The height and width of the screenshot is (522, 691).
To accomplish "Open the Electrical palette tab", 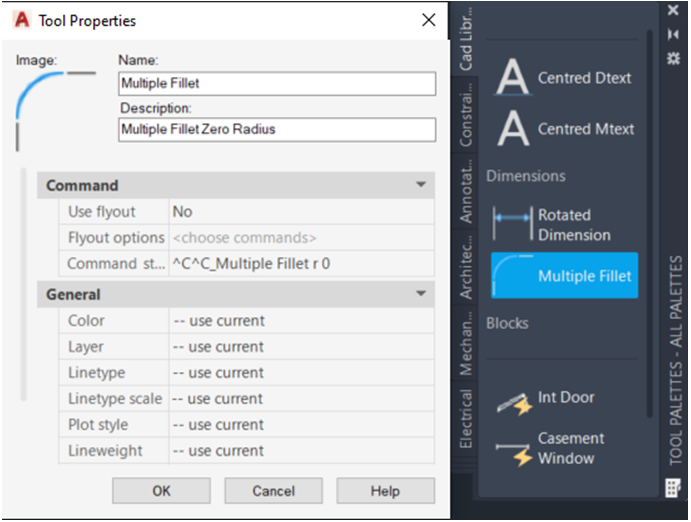I will coord(467,418).
